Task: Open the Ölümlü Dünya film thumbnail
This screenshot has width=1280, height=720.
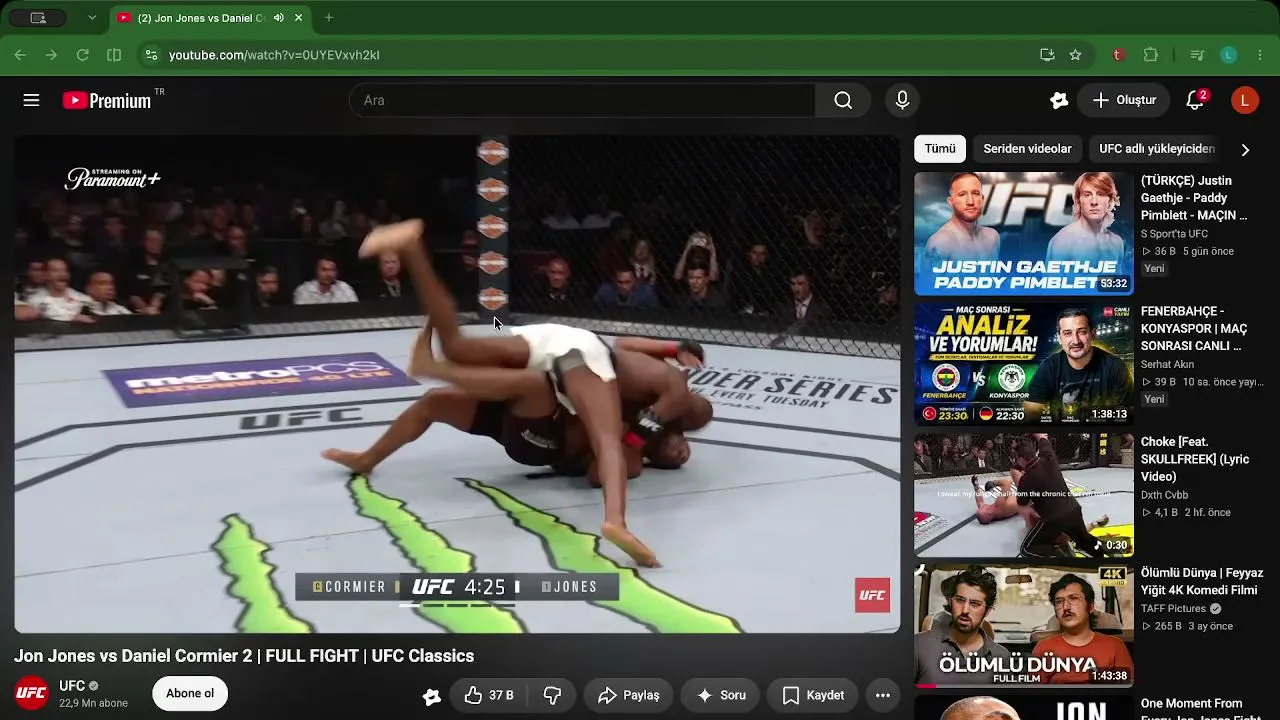Action: (x=1024, y=626)
